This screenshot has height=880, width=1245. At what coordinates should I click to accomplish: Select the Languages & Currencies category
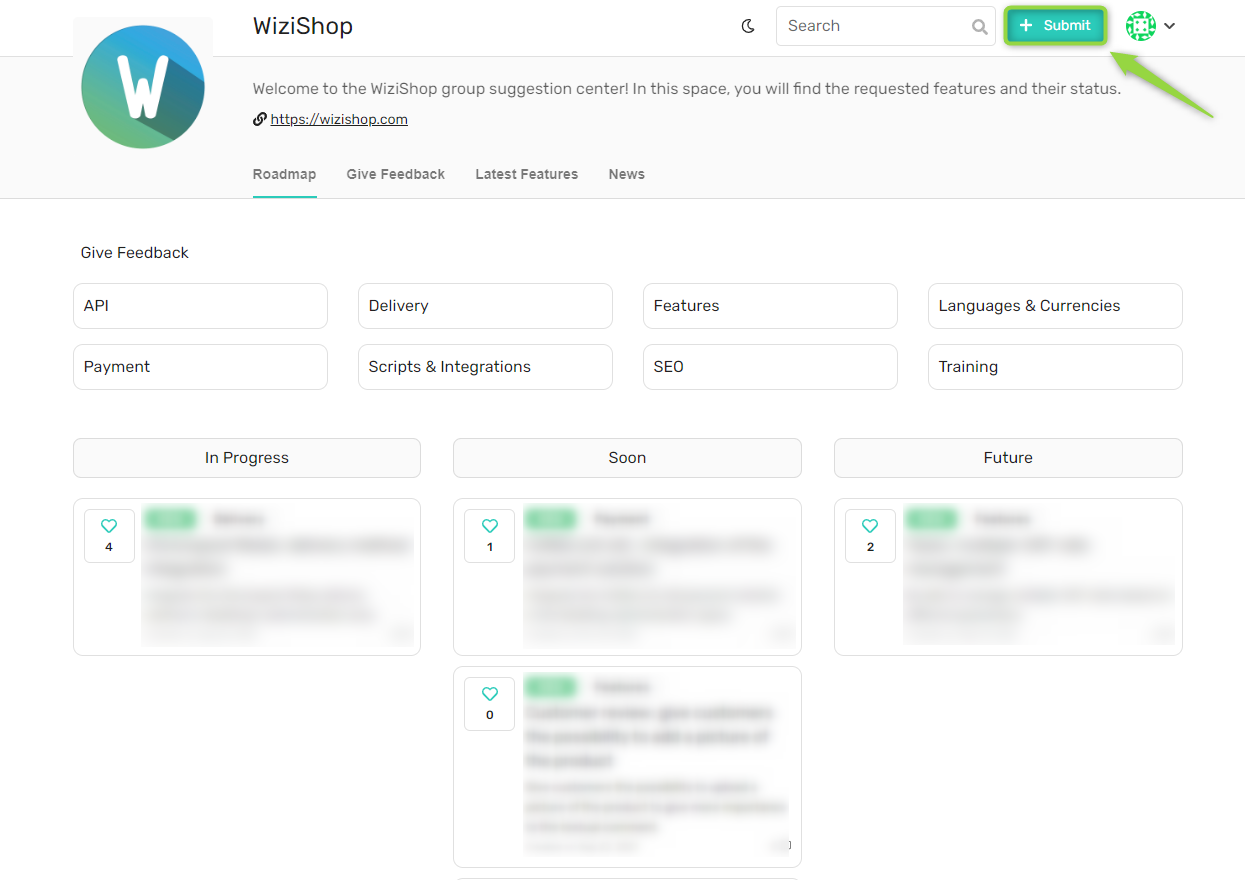(1055, 306)
